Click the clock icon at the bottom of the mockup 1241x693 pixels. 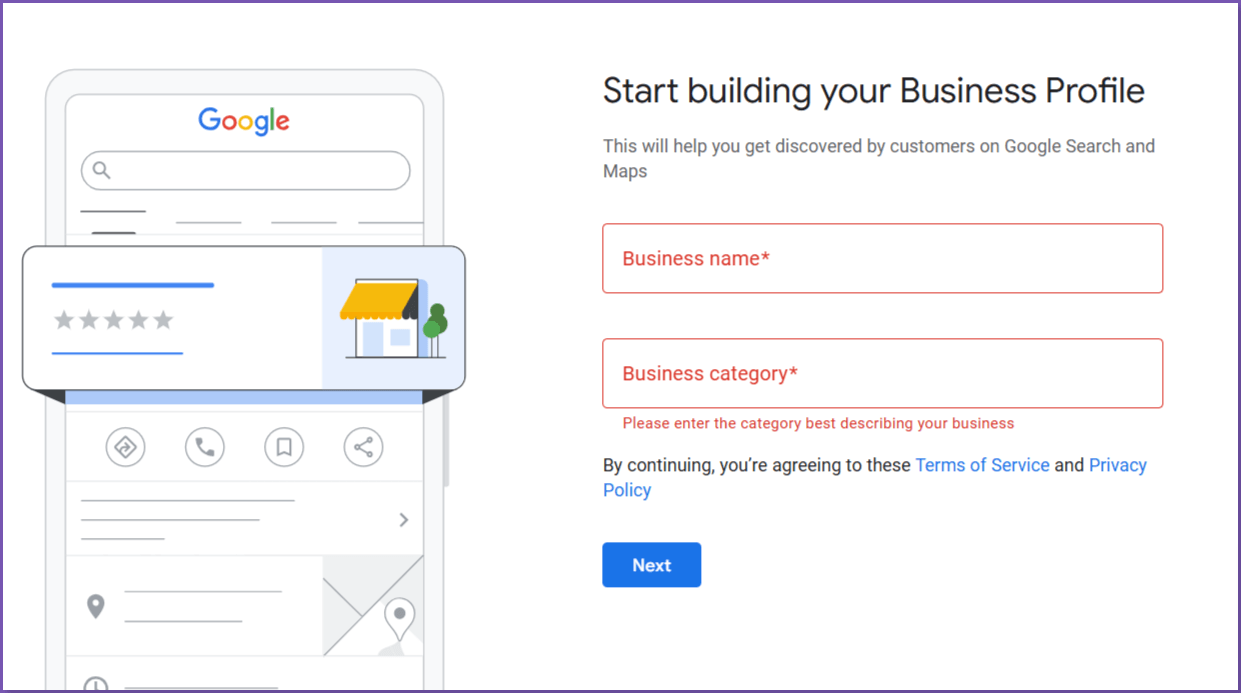coord(96,684)
